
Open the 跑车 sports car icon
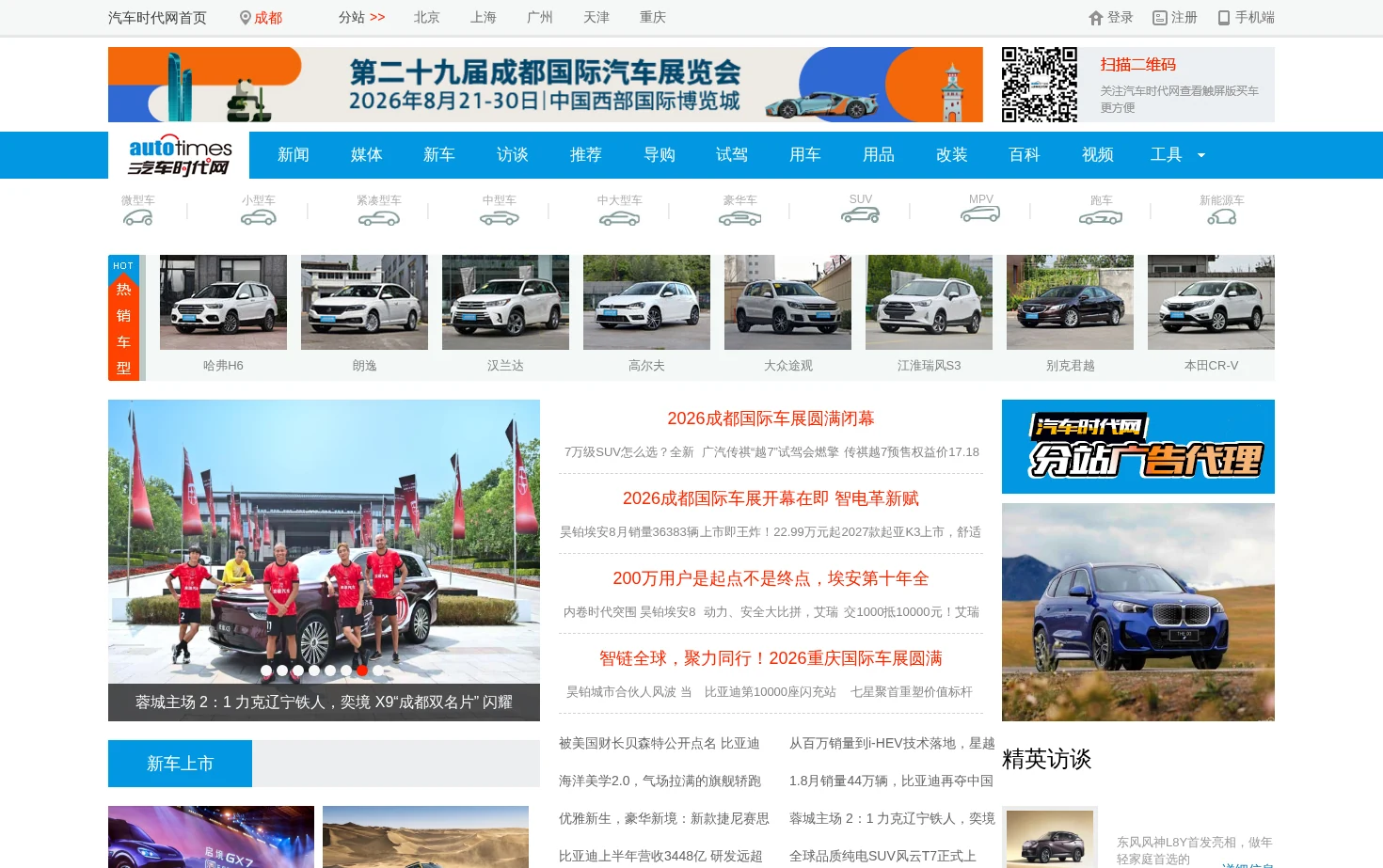tap(1101, 218)
